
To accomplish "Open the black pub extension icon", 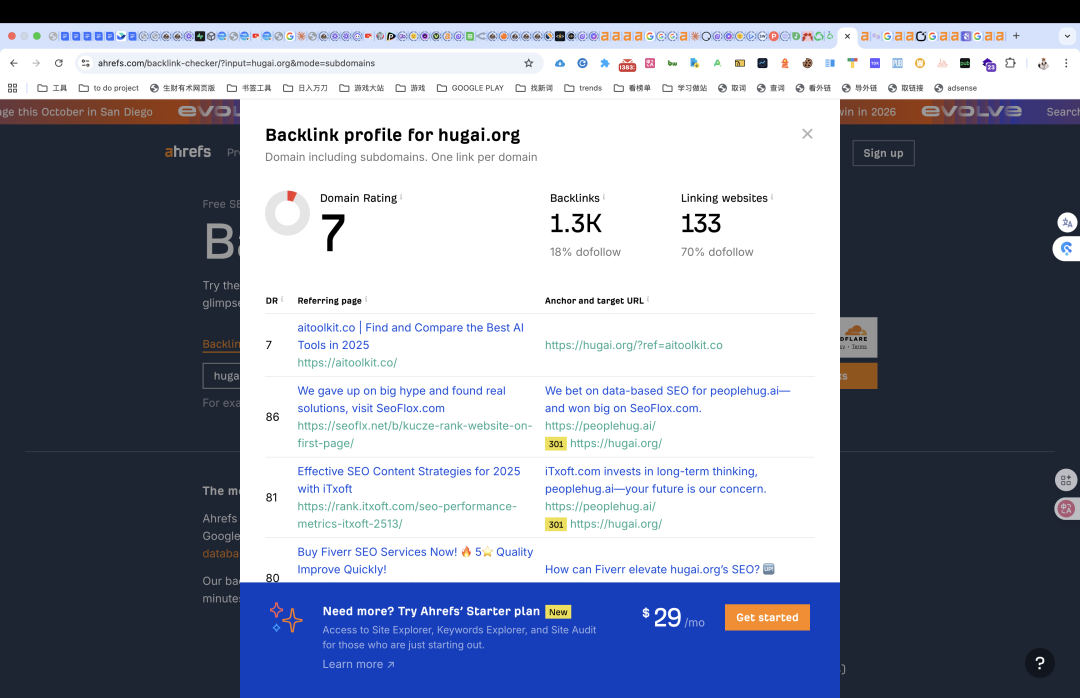I will (x=965, y=63).
